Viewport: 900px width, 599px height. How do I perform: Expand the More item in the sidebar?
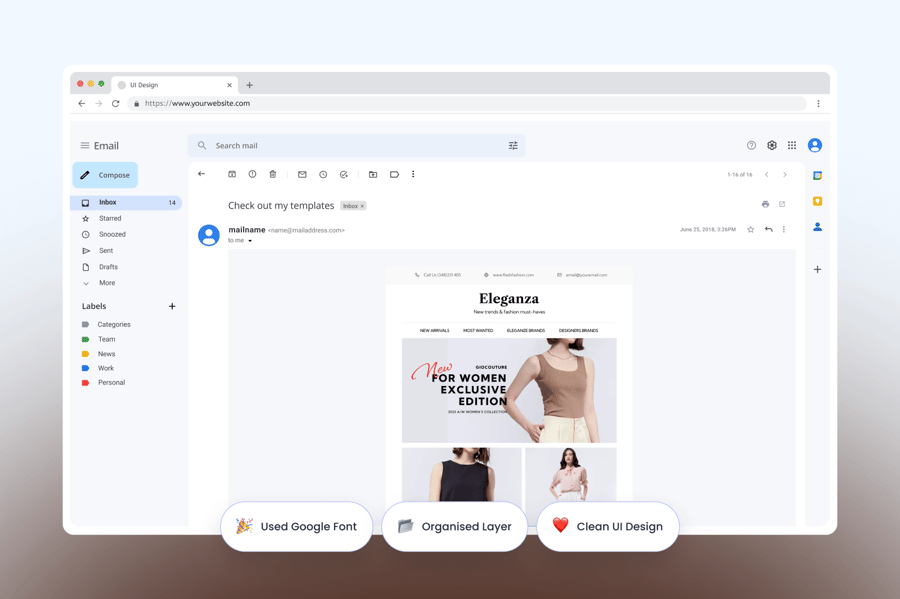click(106, 283)
